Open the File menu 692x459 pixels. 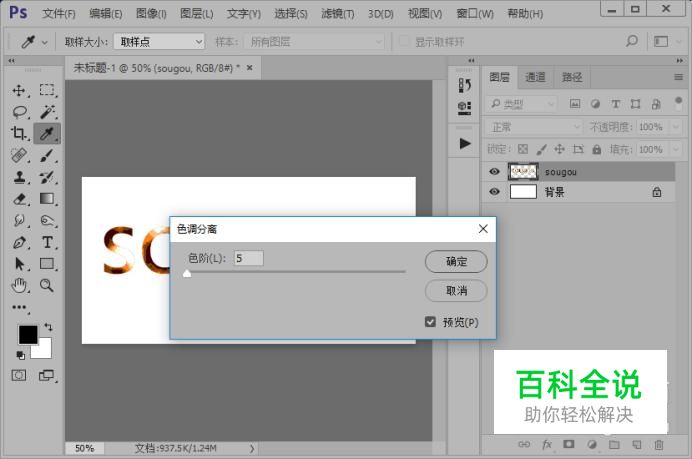59,14
